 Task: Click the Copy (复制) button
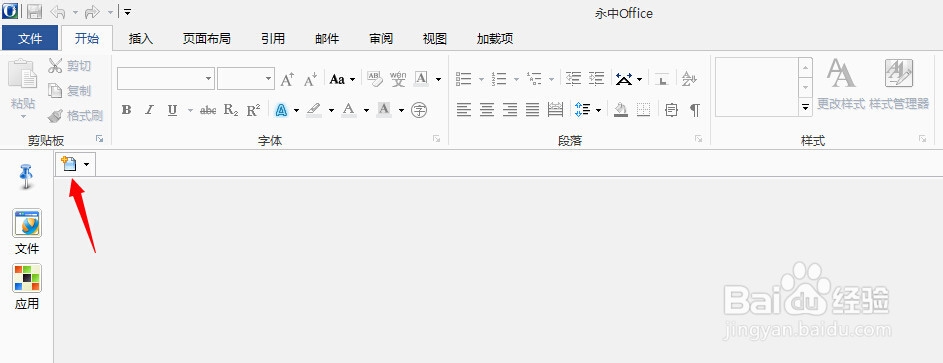click(x=70, y=91)
